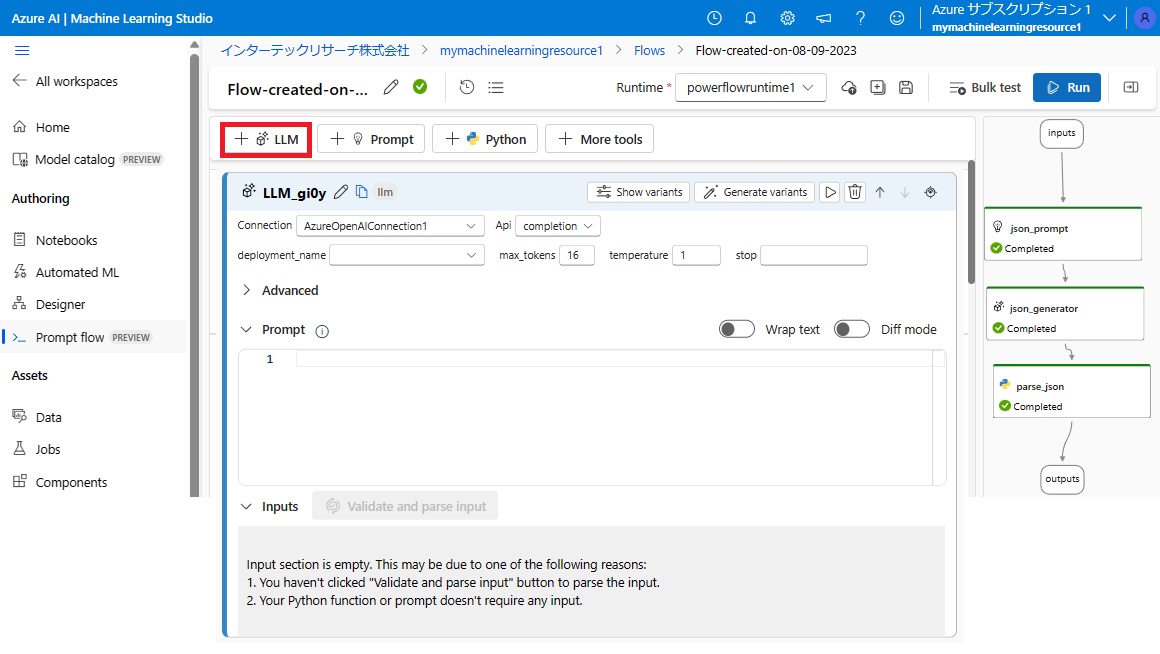Open the Api completion dropdown
1160x654 pixels.
(558, 226)
